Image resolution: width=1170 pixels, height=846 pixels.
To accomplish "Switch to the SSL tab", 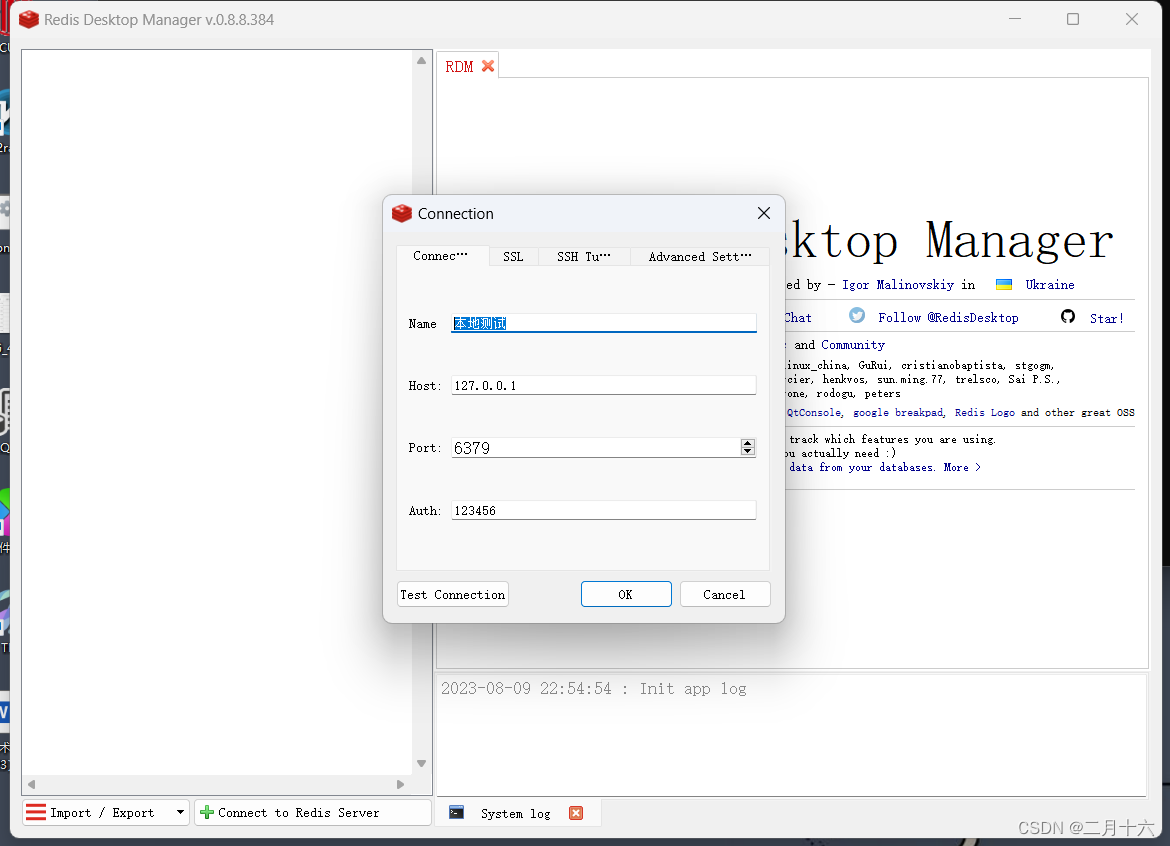I will pos(513,257).
